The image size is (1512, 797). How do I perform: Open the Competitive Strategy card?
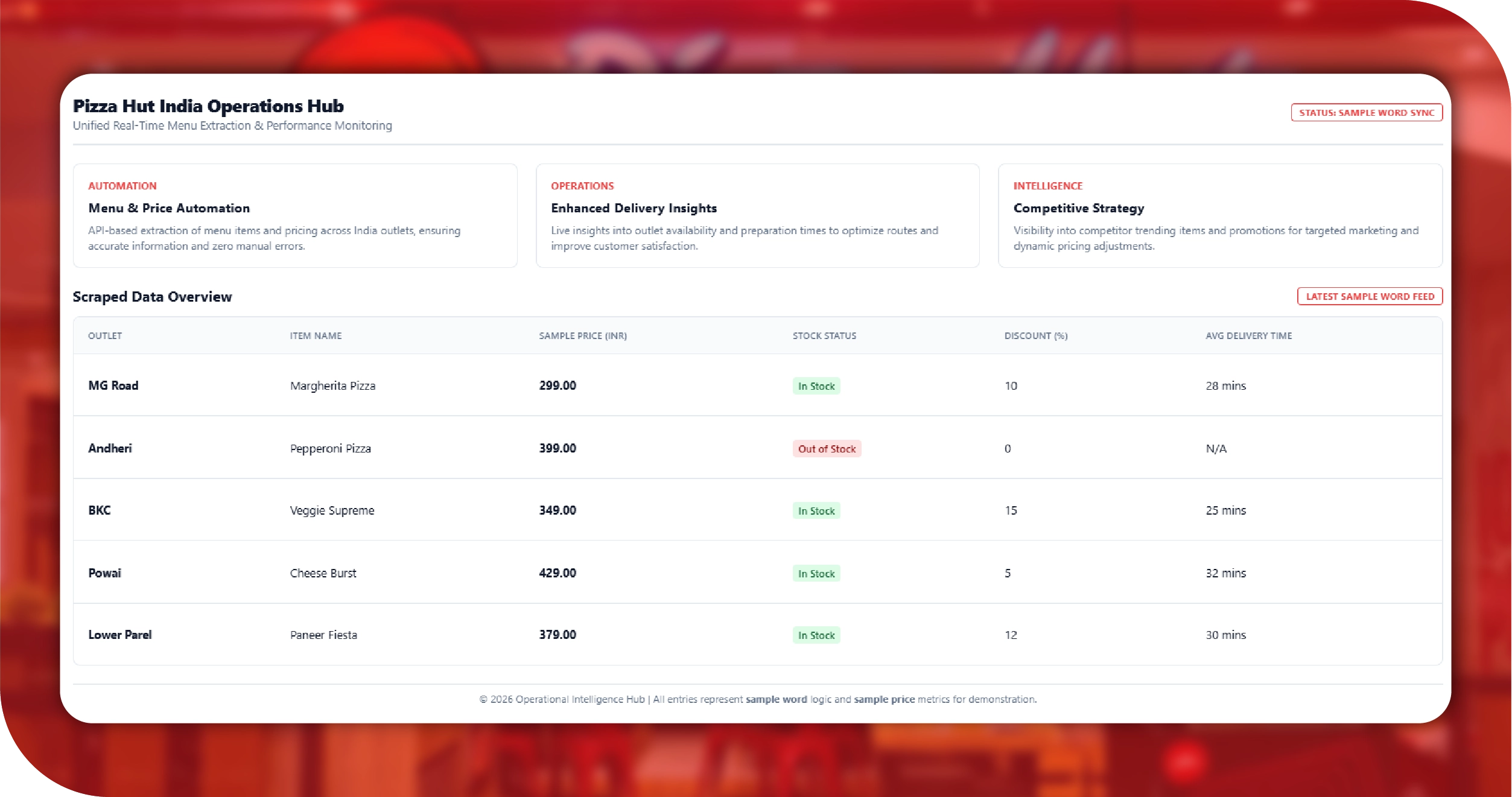[1219, 215]
